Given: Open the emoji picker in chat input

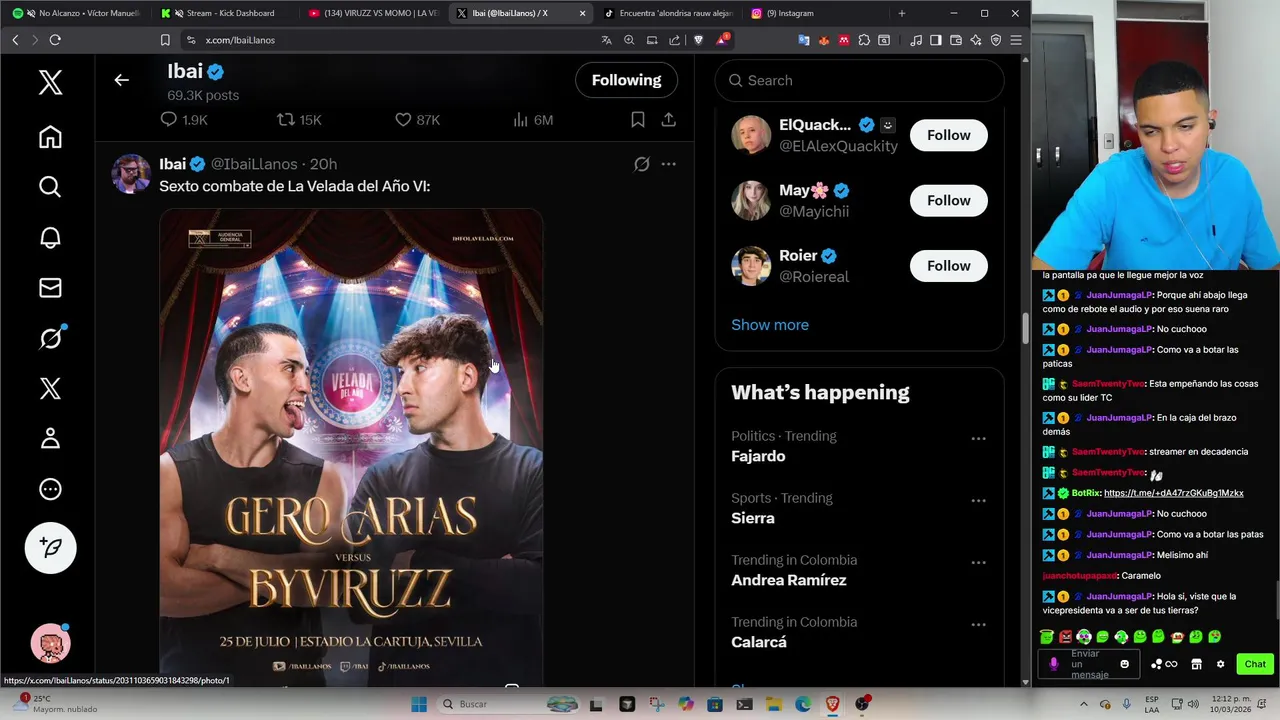Looking at the screenshot, I should (x=1124, y=664).
